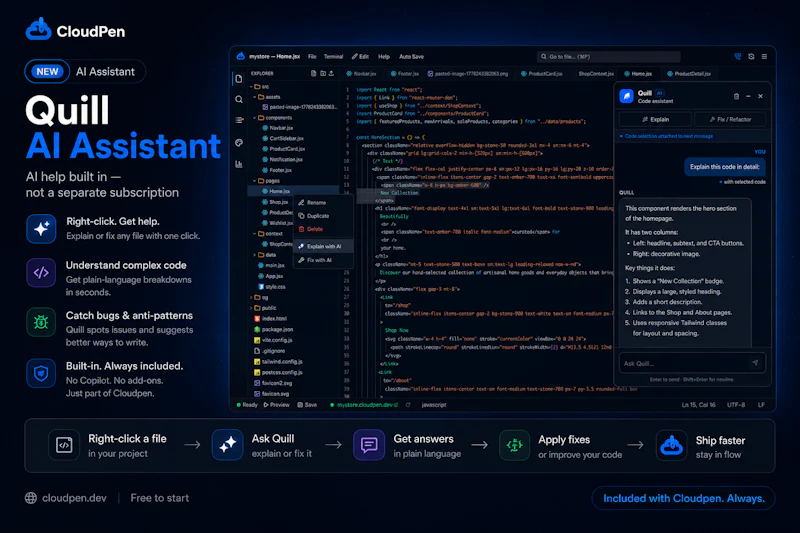This screenshot has width=800, height=533.
Task: Click the blue chat assistant icon in top bar
Action: coord(737,57)
